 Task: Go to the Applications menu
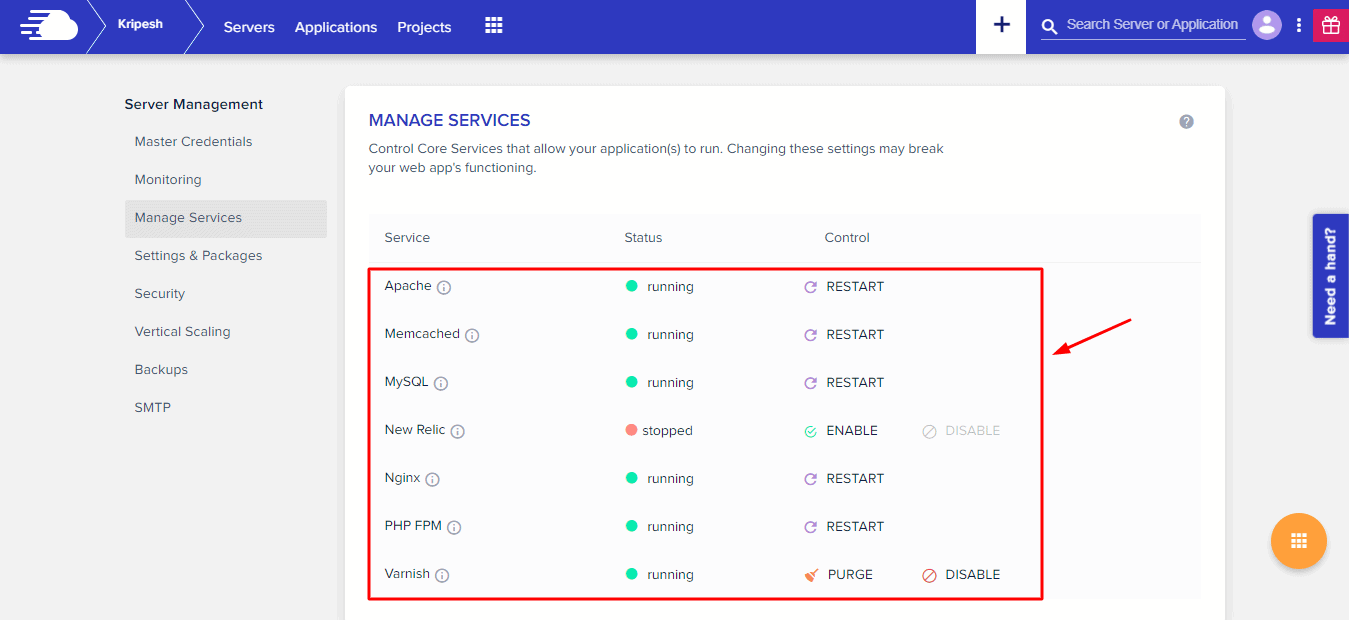[336, 27]
